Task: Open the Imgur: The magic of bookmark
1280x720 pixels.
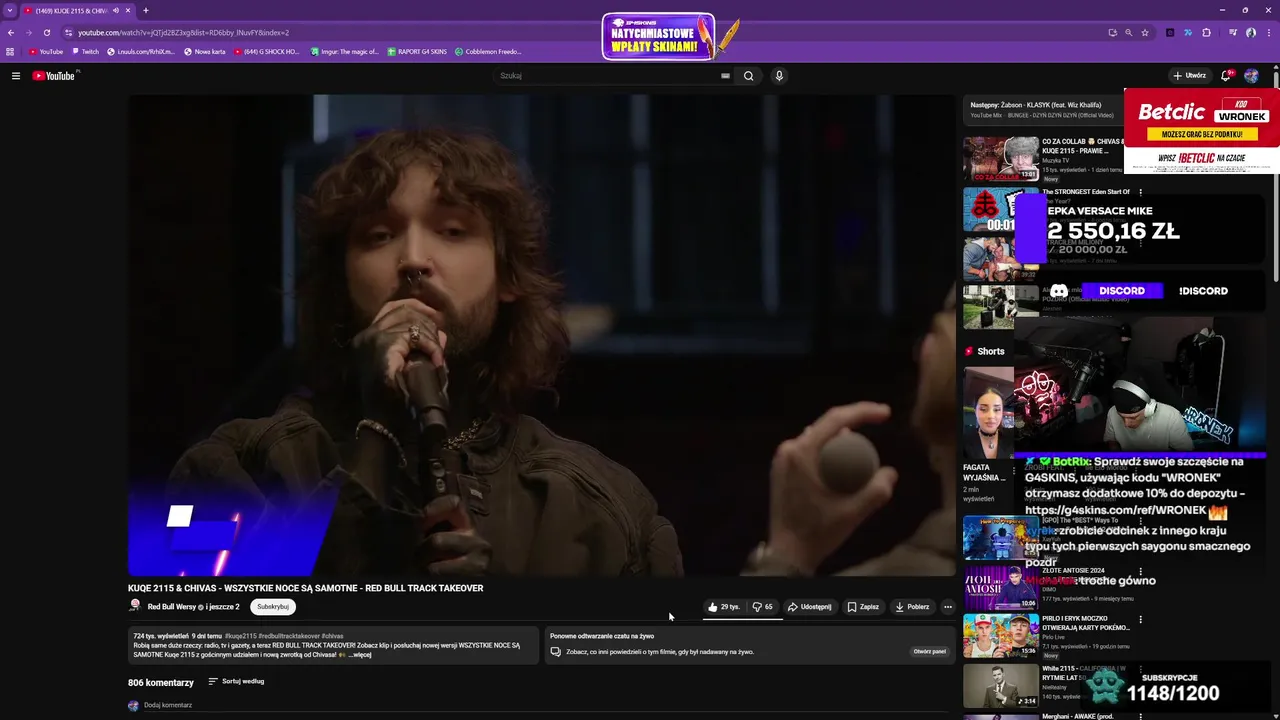Action: click(344, 52)
